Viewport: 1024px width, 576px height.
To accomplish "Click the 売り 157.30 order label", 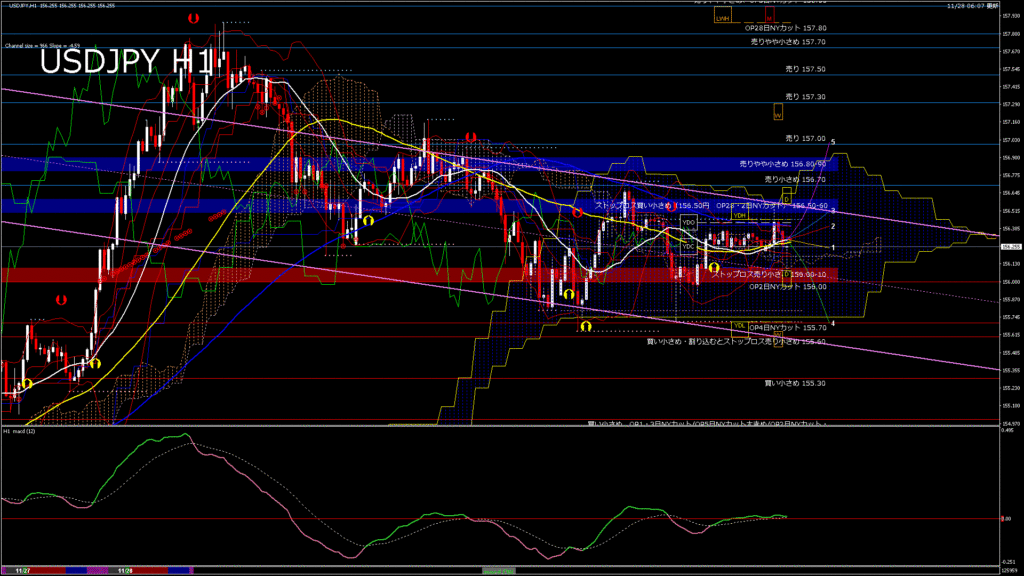I will click(805, 97).
